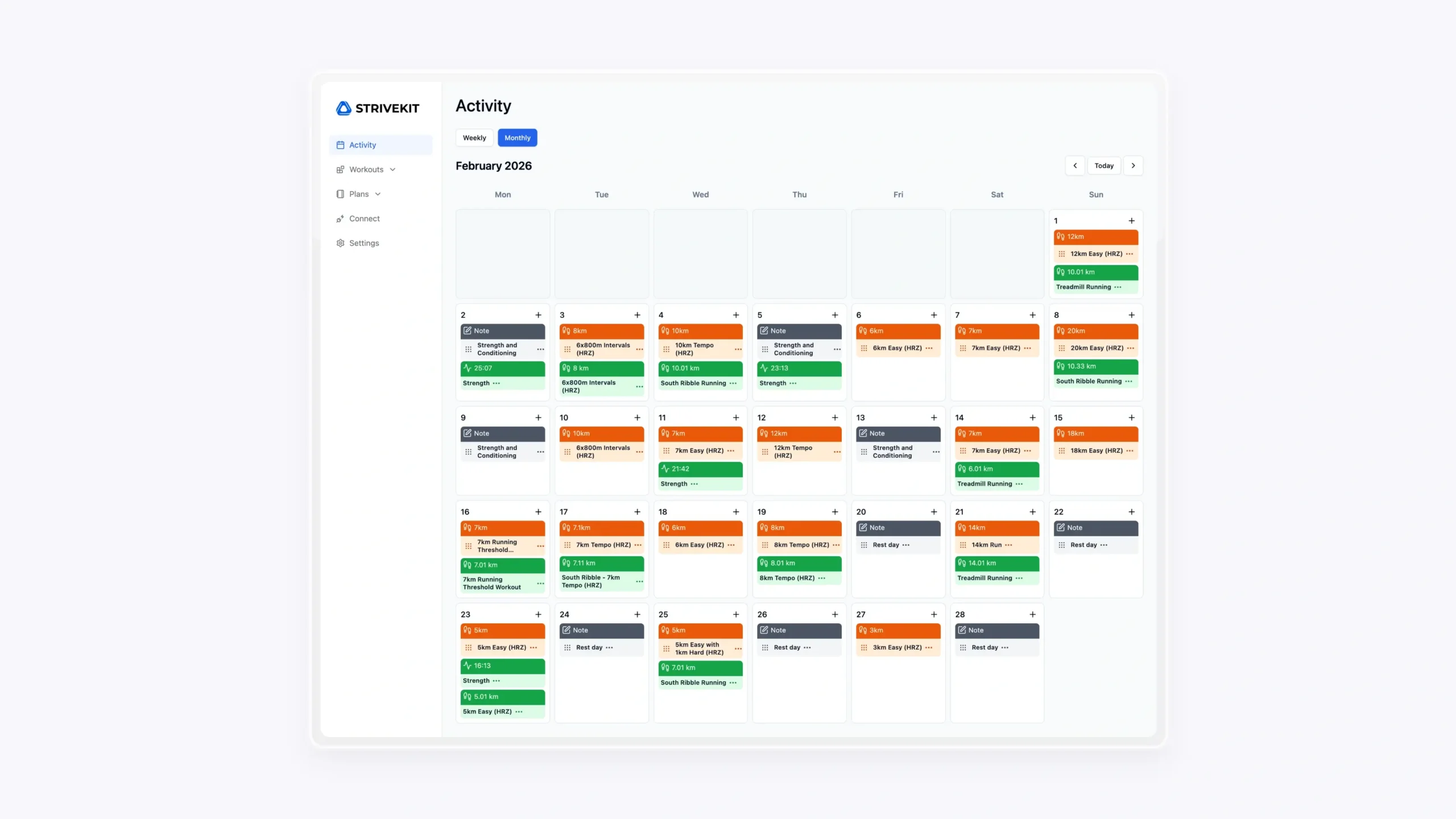The width and height of the screenshot is (1456, 819).
Task: Open the Settings gear in sidebar
Action: [x=340, y=243]
